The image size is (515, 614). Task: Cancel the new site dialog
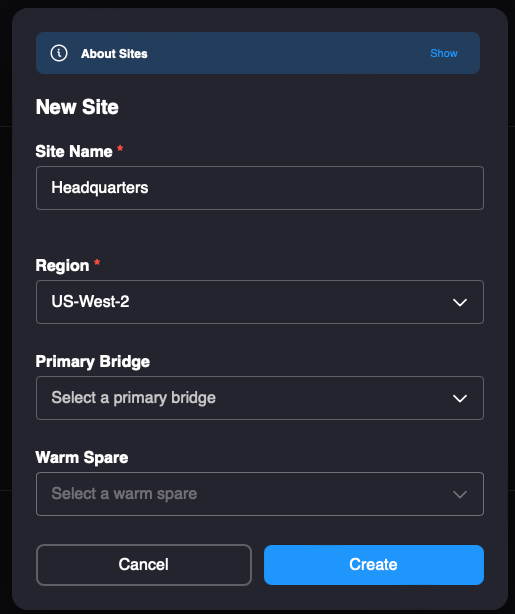pyautogui.click(x=144, y=565)
